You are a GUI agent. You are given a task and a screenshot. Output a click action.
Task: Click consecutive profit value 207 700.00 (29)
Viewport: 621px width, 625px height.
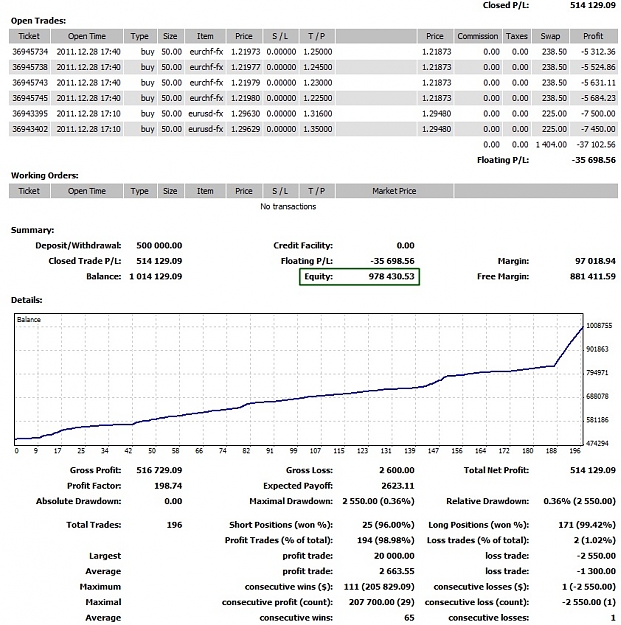tap(381, 602)
